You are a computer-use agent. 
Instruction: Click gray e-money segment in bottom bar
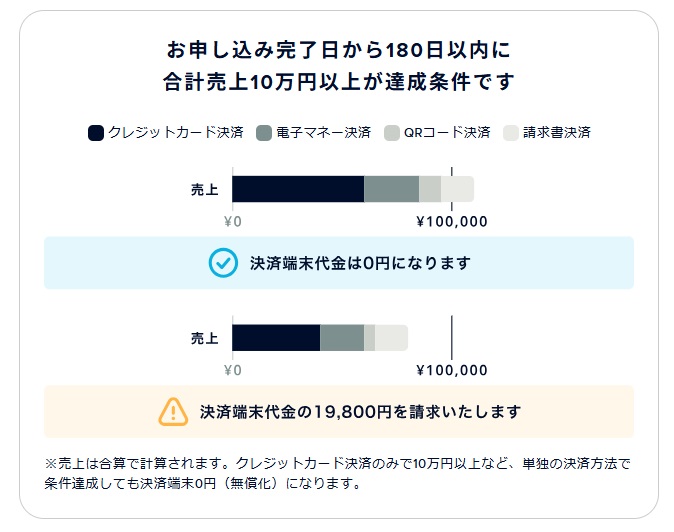(x=342, y=338)
